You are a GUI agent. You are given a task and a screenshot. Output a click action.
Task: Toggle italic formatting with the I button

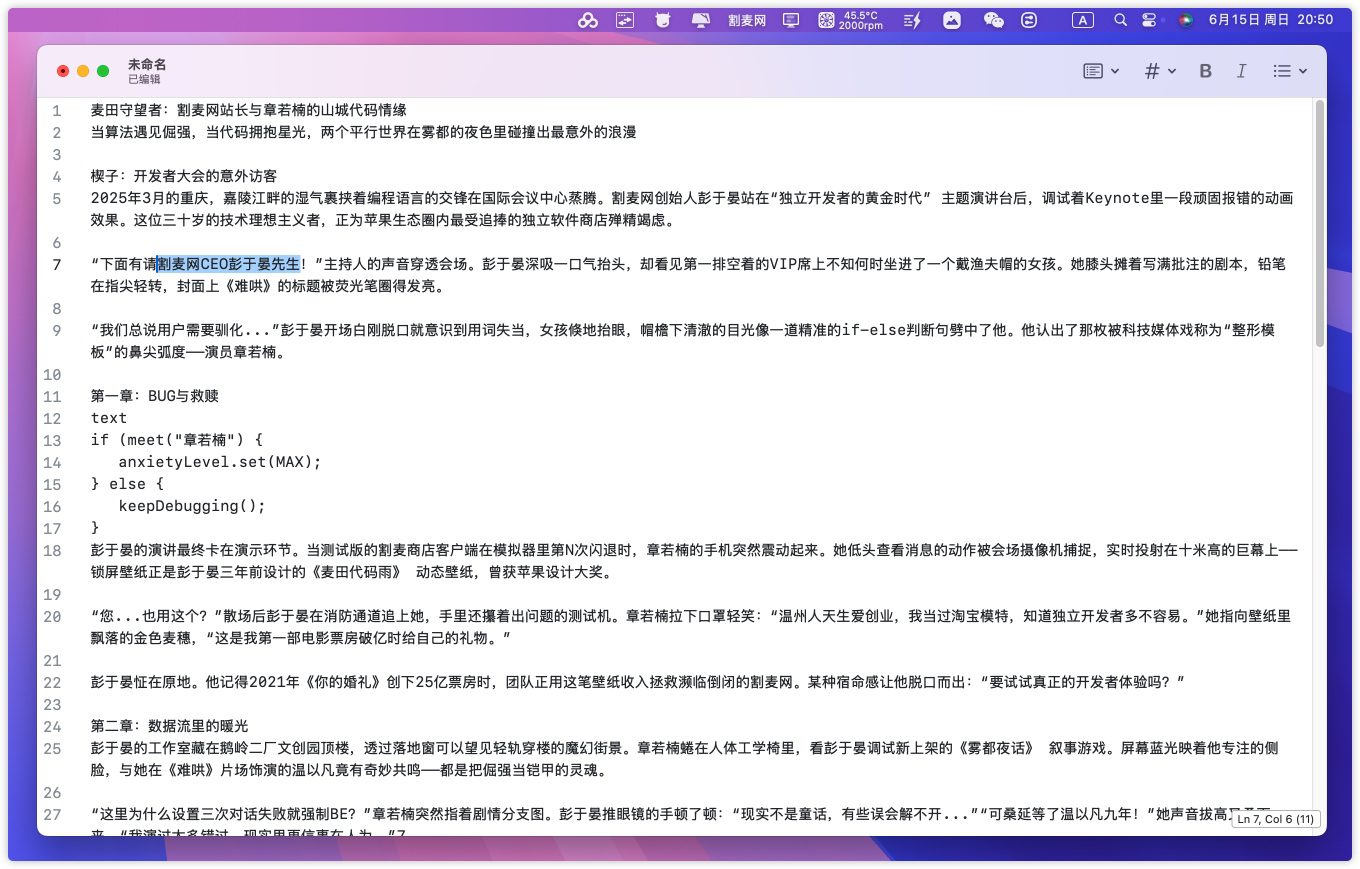1241,71
